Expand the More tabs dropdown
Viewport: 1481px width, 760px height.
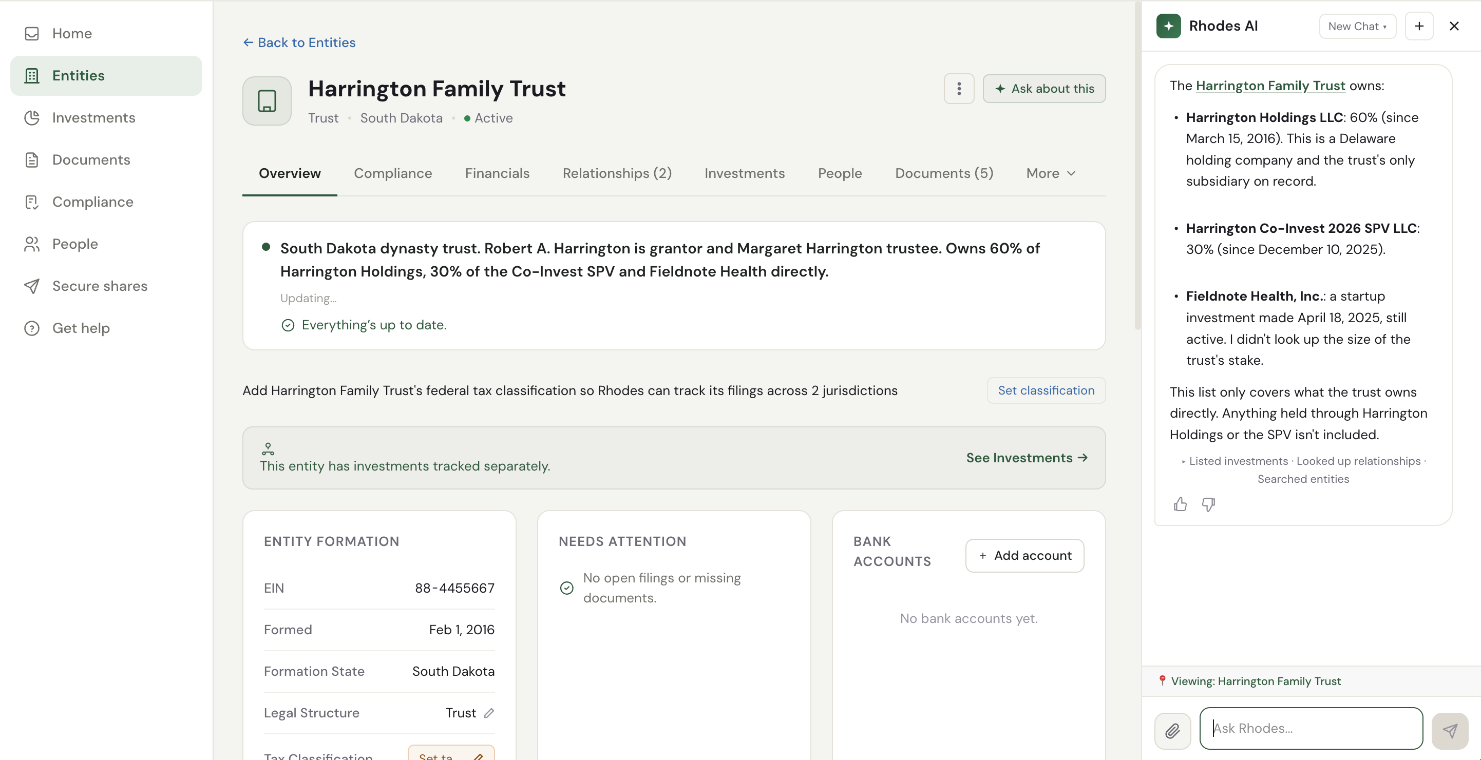click(1051, 173)
